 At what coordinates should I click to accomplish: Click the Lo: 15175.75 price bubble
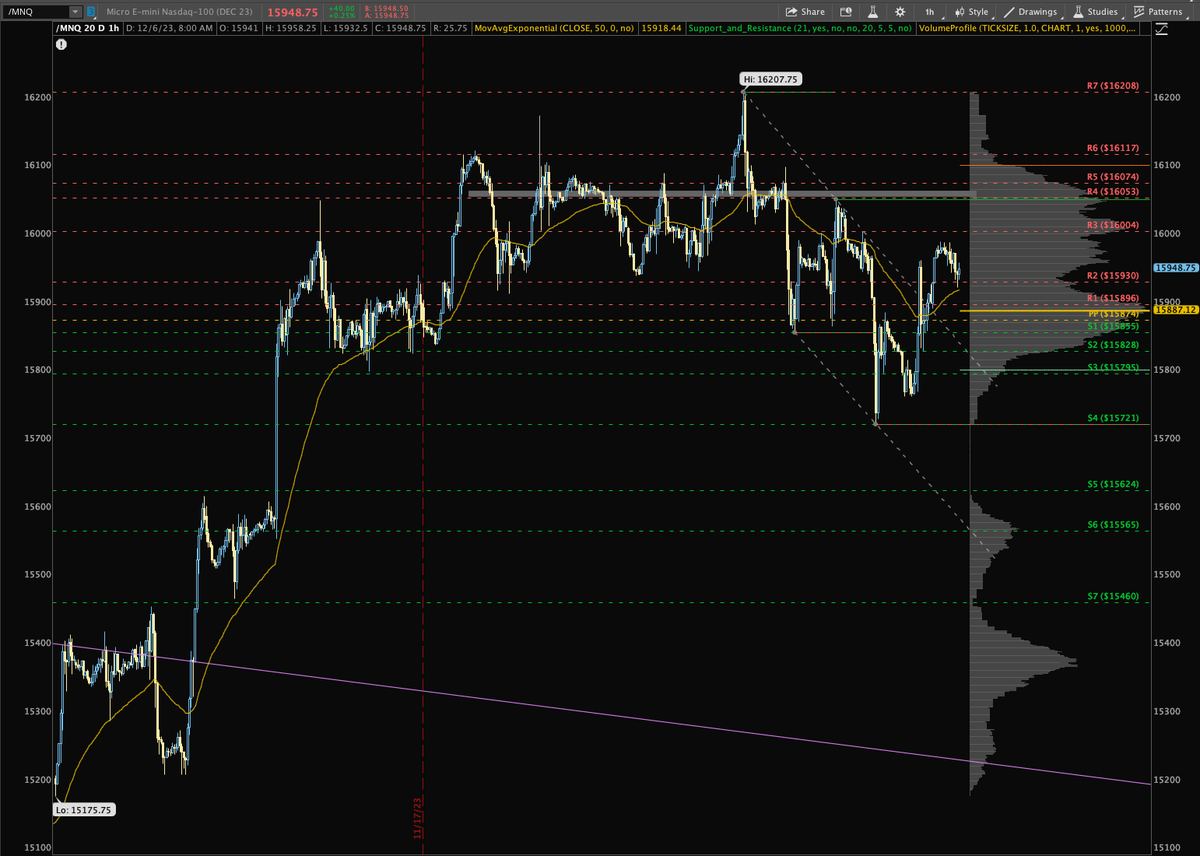point(85,810)
